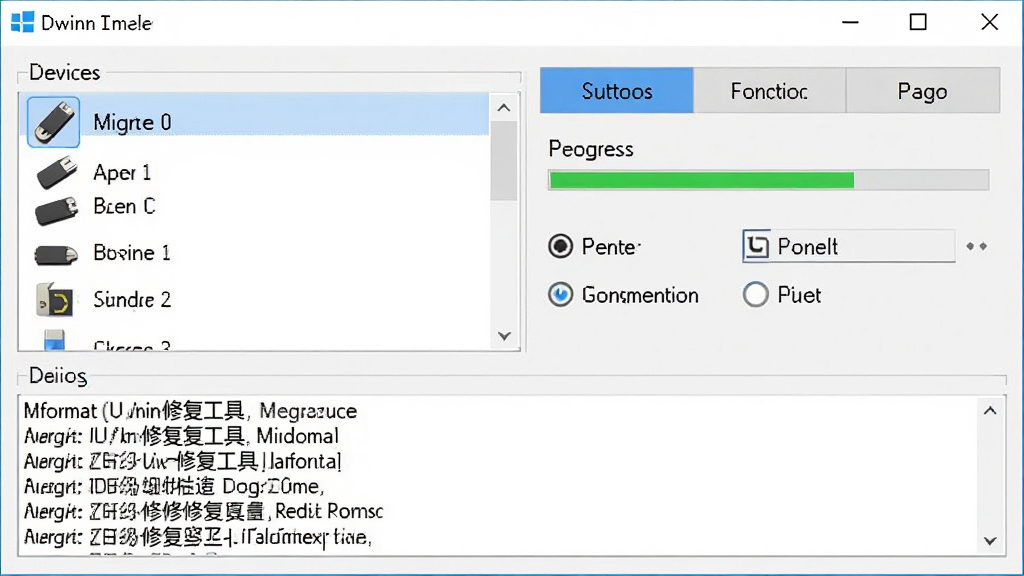Click details log scroll up arrow
The height and width of the screenshot is (576, 1024).
(990, 411)
